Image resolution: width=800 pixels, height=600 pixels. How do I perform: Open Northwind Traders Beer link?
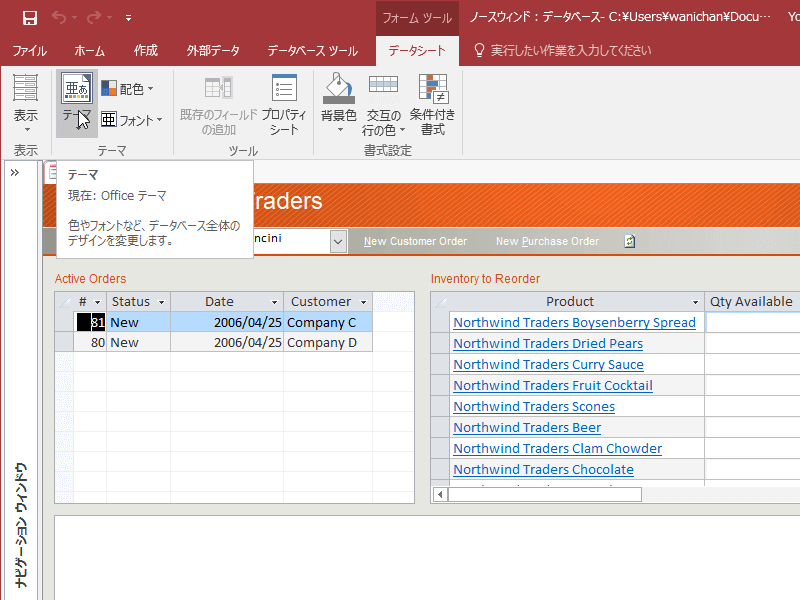(x=527, y=427)
